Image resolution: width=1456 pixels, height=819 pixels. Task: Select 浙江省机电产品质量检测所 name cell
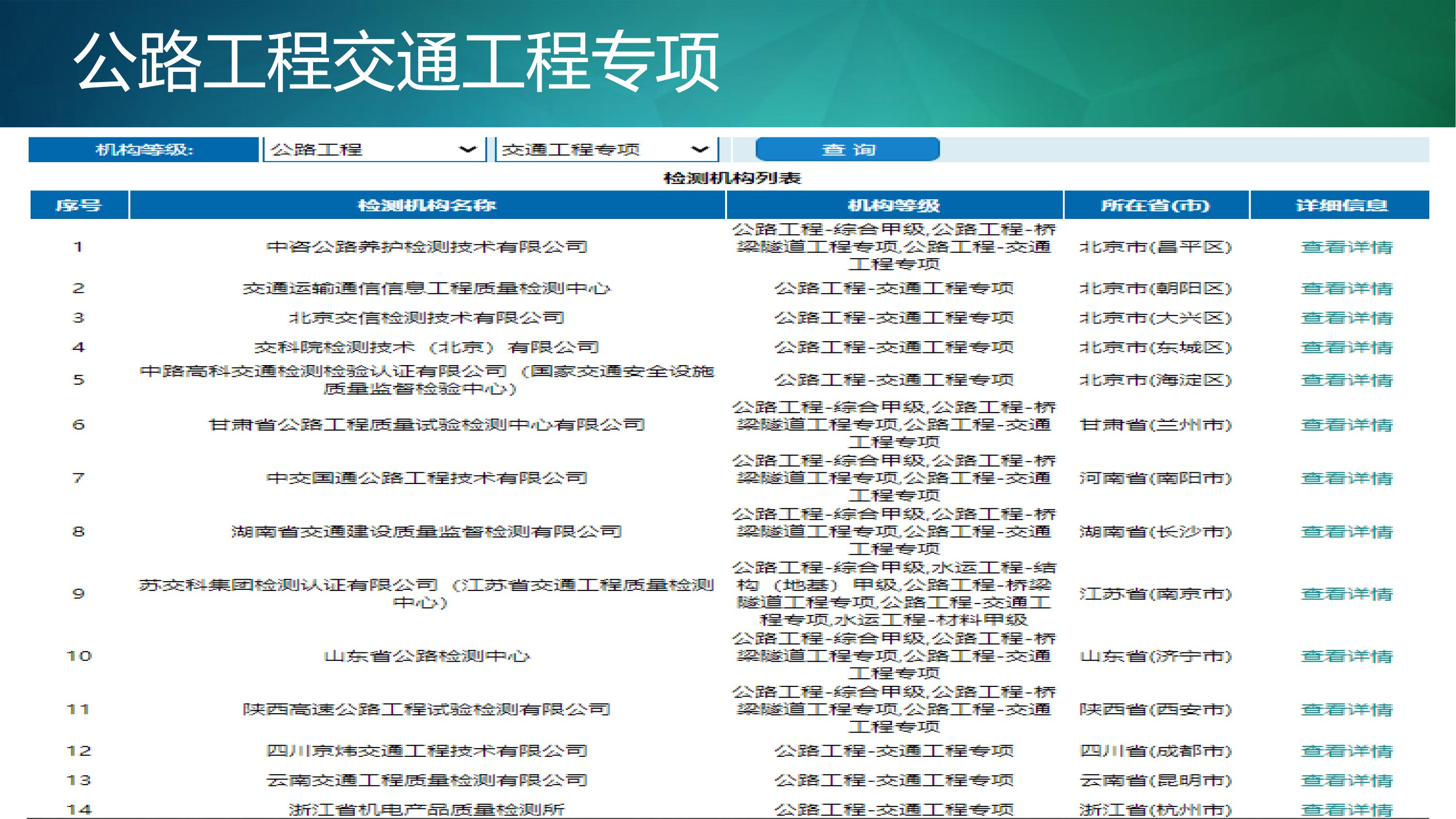[427, 809]
